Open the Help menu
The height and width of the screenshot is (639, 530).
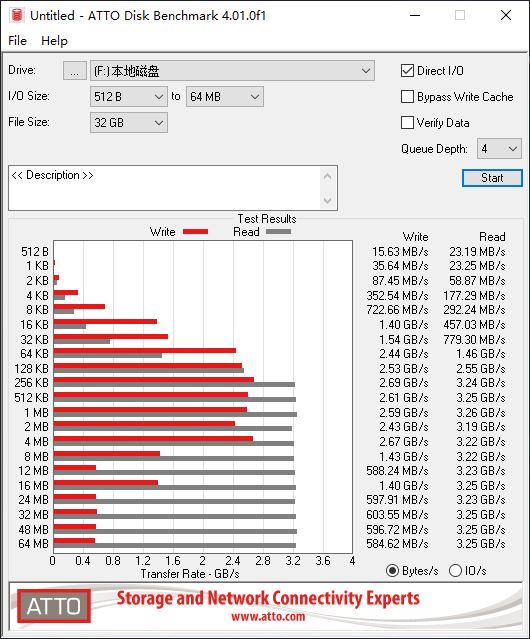(x=54, y=41)
